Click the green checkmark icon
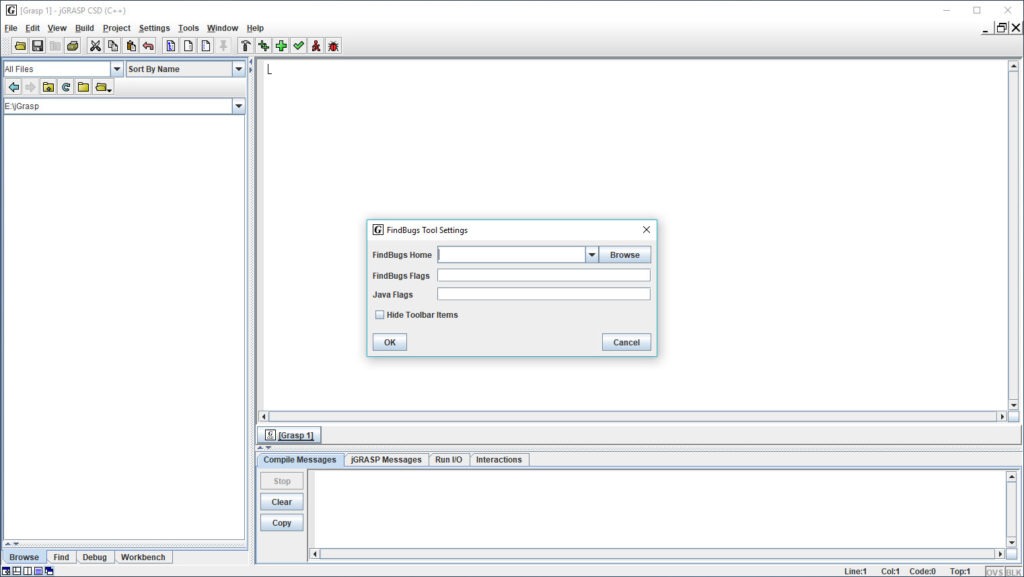 [298, 46]
